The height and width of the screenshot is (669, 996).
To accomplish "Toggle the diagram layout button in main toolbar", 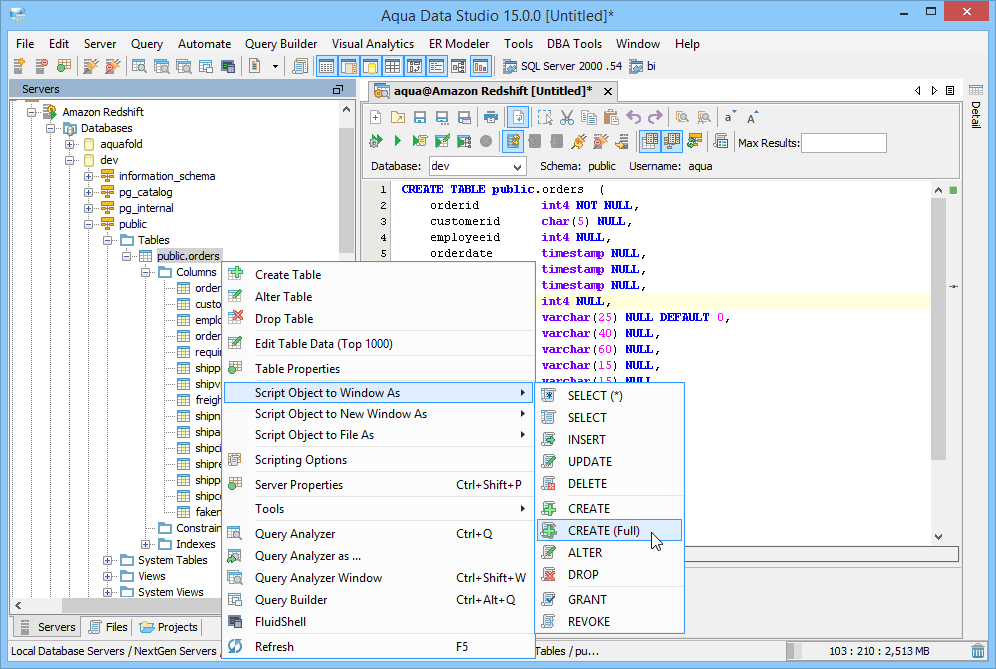I will 459,65.
